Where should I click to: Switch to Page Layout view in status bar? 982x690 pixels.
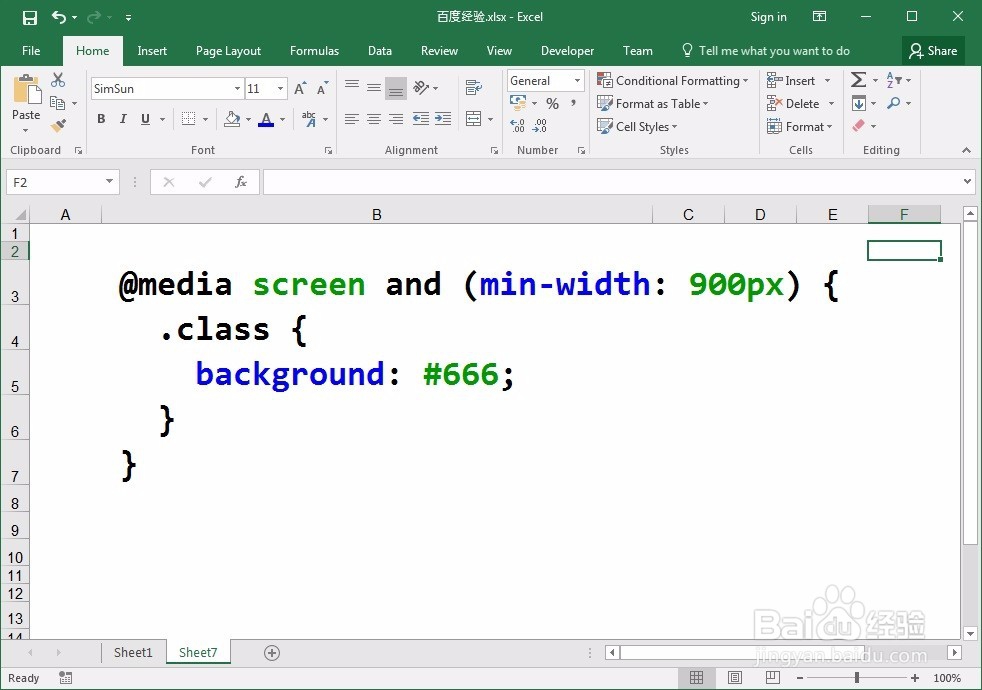pos(735,677)
